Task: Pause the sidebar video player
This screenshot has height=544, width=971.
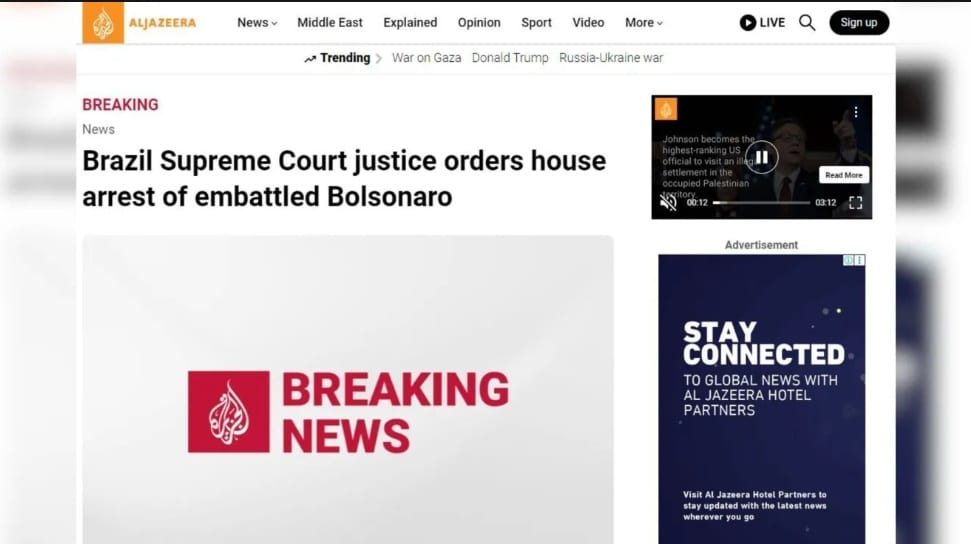Action: (x=762, y=157)
